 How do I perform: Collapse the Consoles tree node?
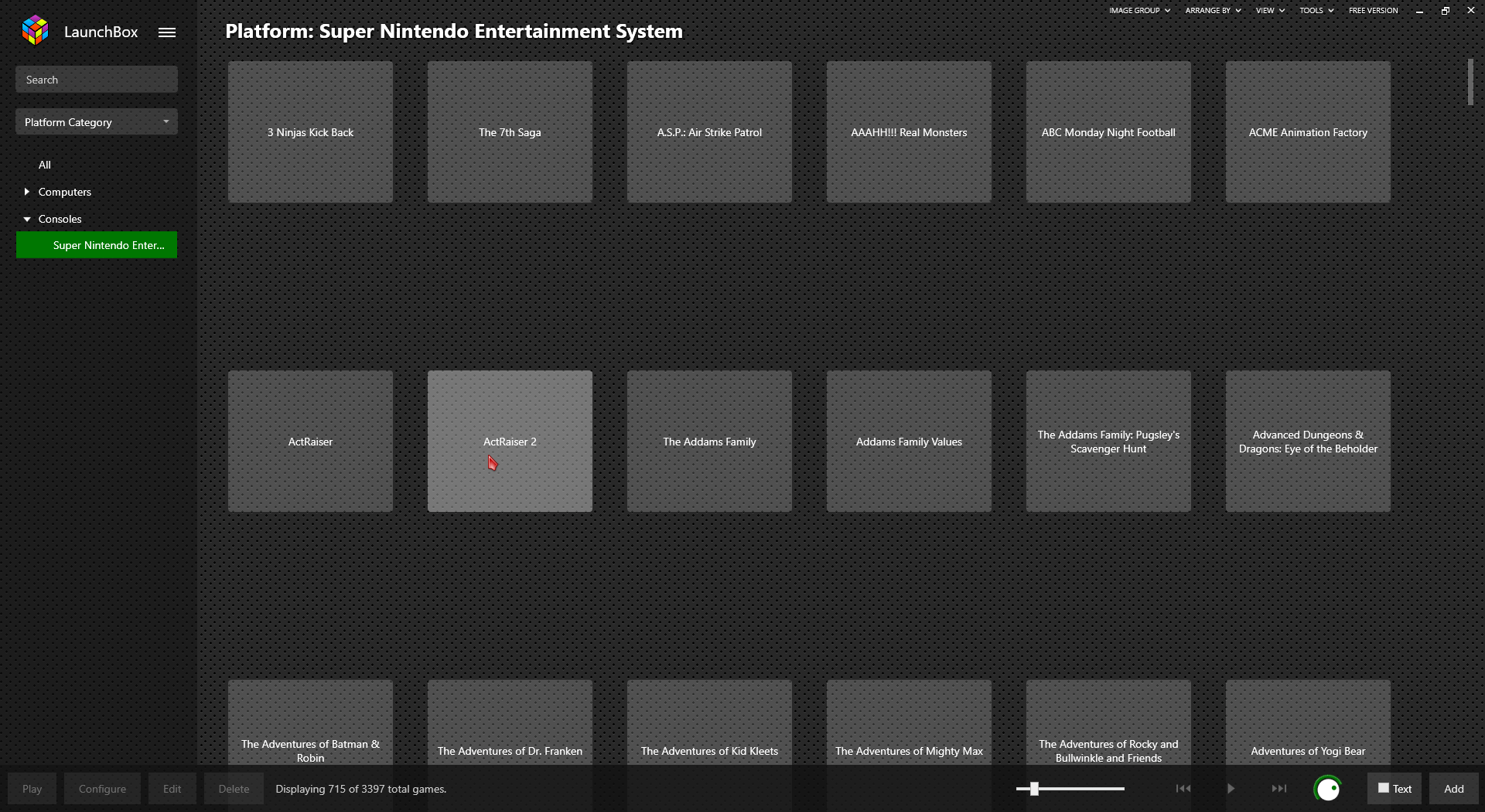27,219
